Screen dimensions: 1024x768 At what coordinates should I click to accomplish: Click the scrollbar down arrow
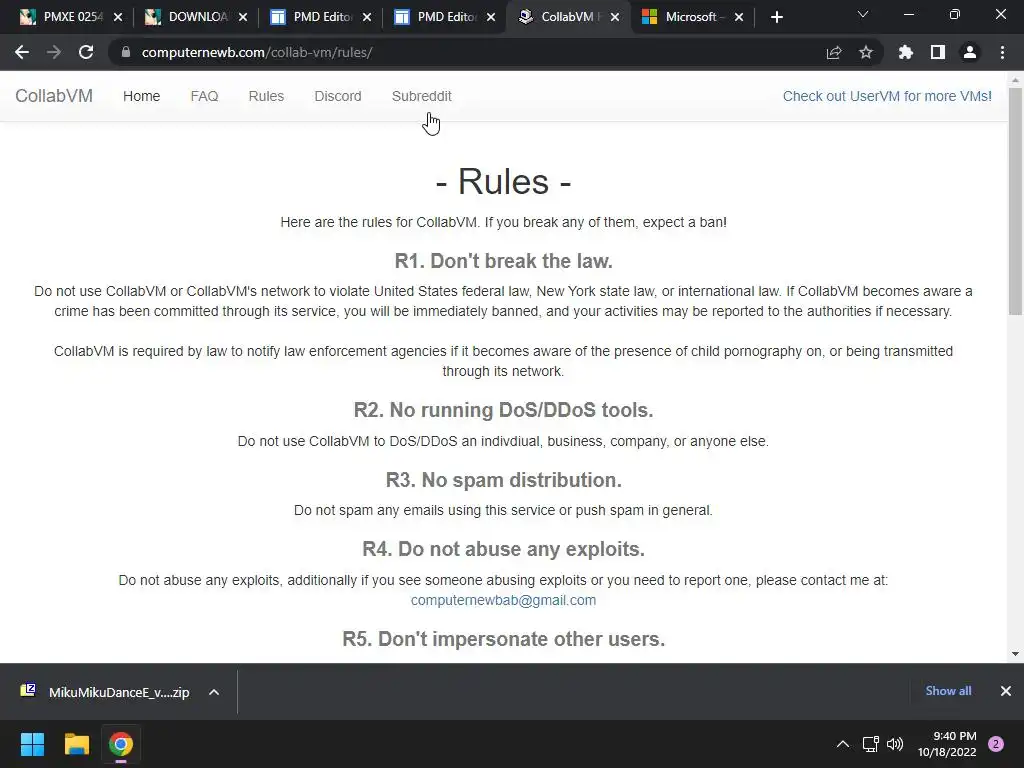click(1015, 654)
